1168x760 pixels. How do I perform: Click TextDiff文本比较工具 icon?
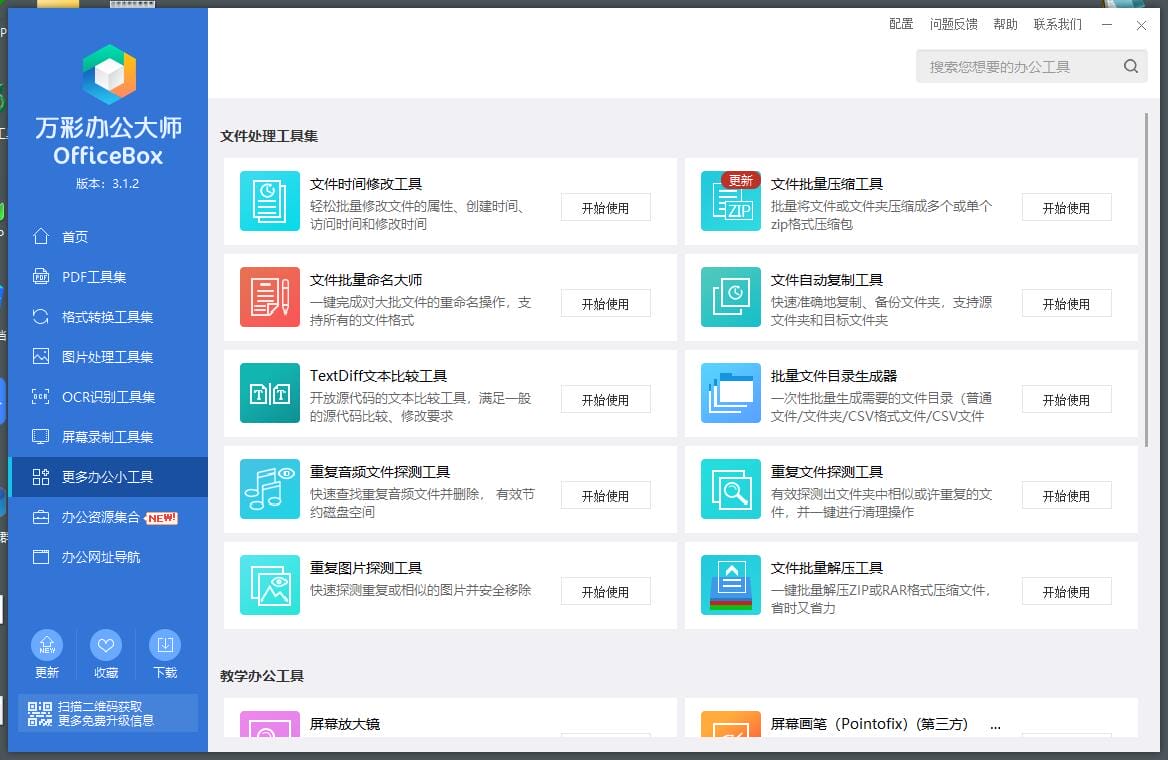point(270,393)
